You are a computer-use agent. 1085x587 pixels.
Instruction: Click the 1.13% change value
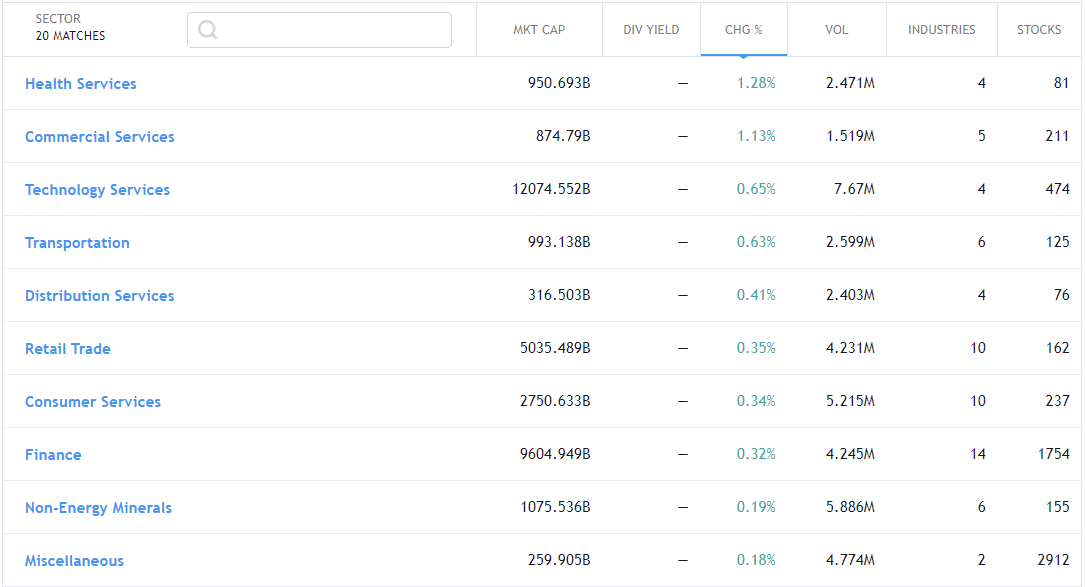(756, 136)
